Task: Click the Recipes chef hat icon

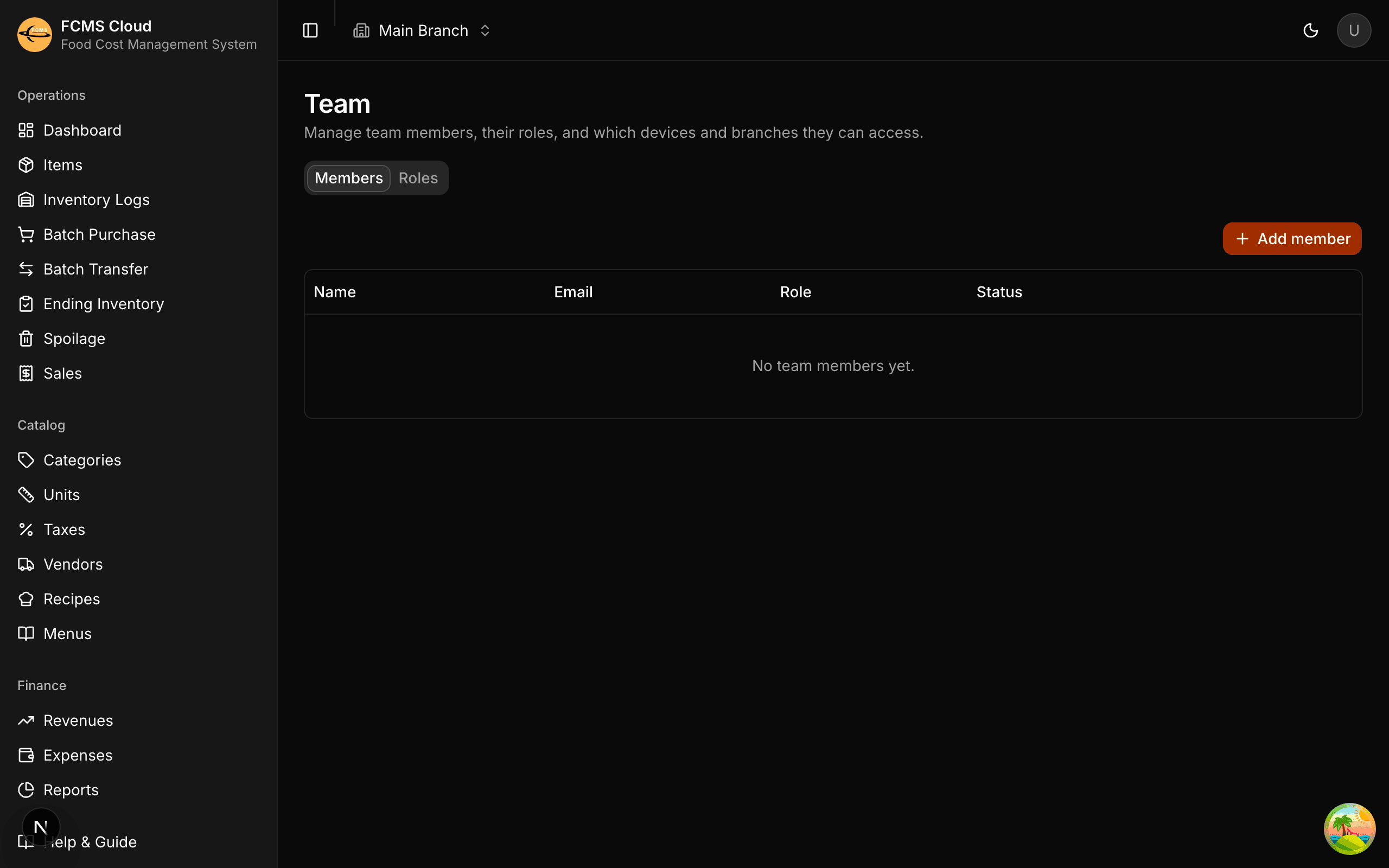Action: [x=26, y=599]
